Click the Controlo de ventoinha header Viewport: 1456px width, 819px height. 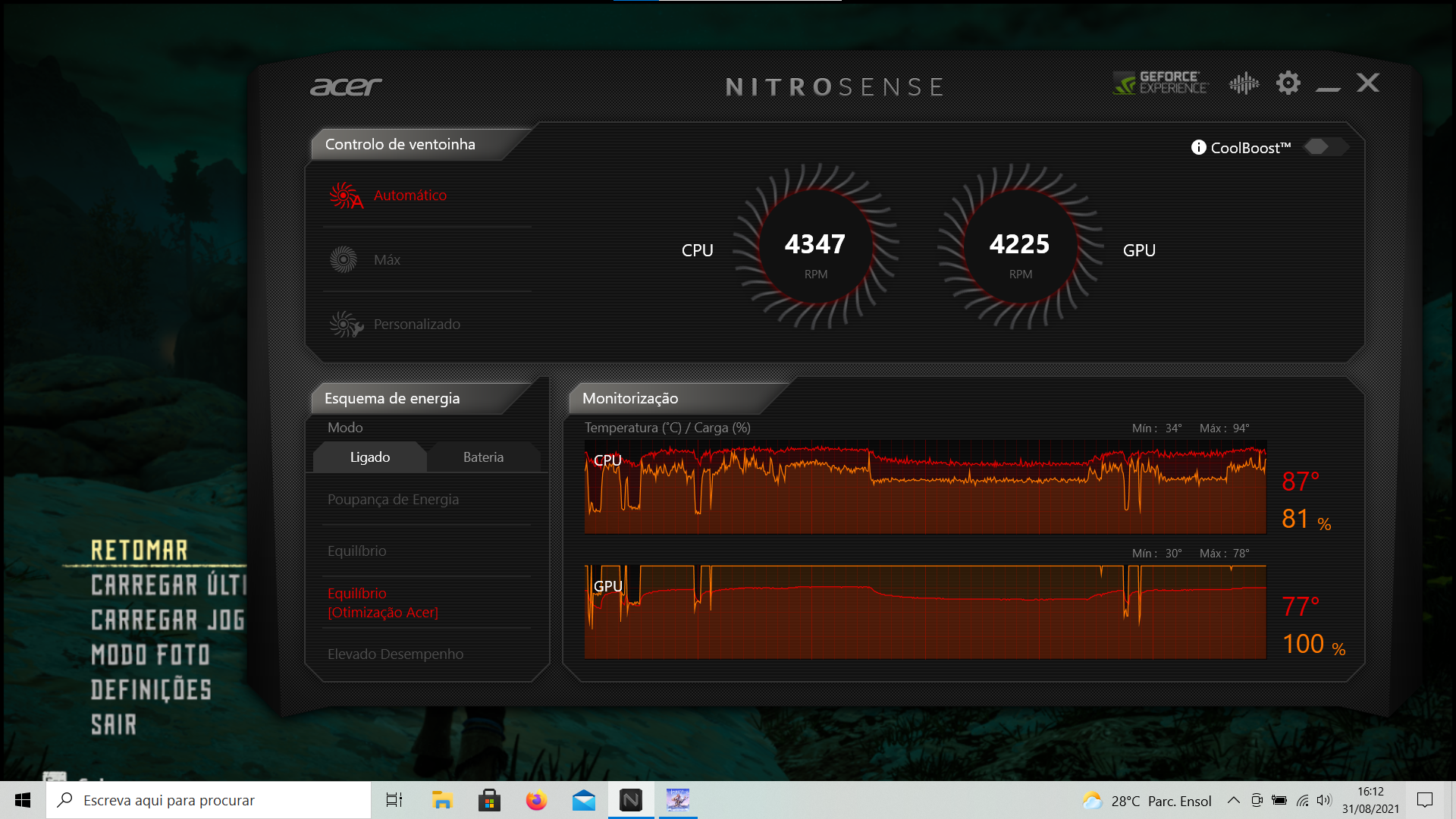tap(400, 144)
